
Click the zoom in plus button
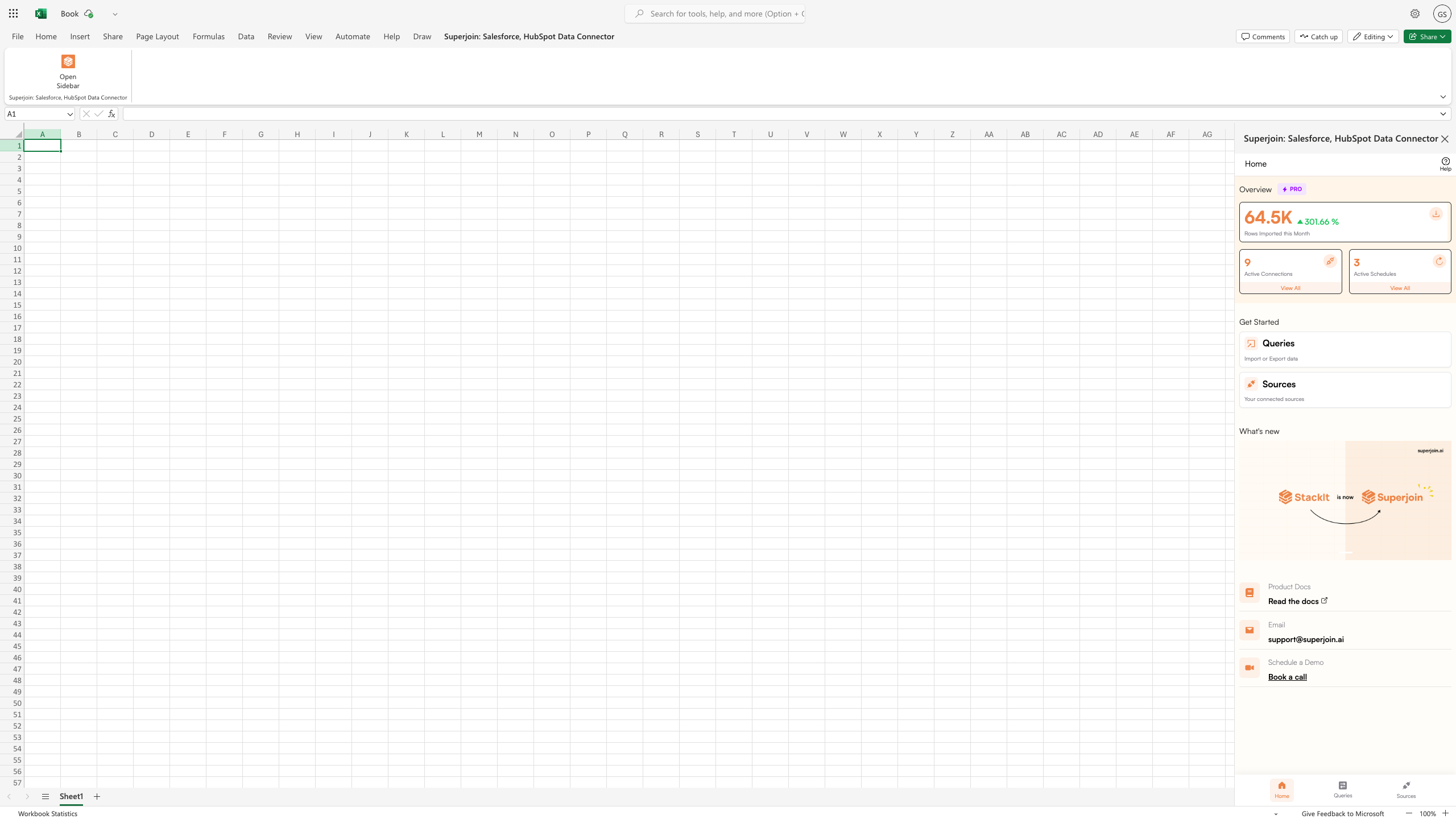(x=1445, y=813)
